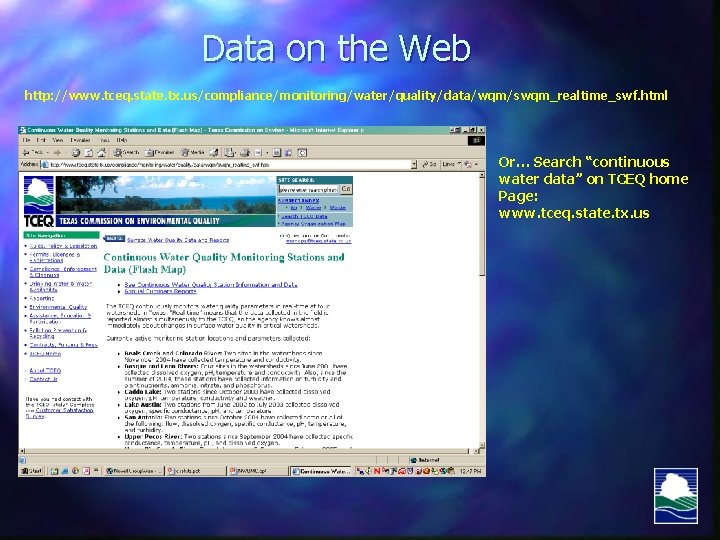The width and height of the screenshot is (720, 540).
Task: Open the Search pane from the toolbar
Action: point(126,152)
